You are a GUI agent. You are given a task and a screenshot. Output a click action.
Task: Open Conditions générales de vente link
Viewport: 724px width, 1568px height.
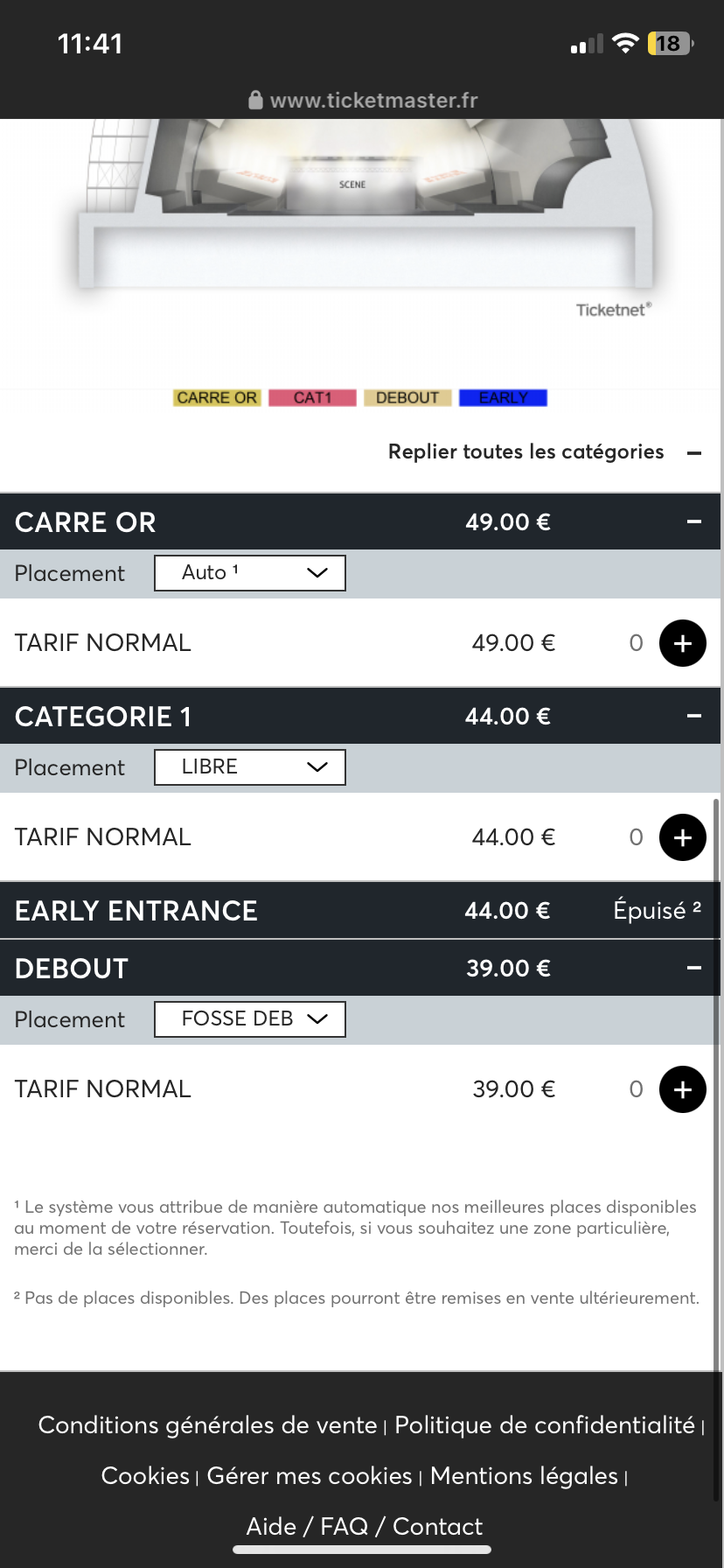click(x=207, y=1425)
